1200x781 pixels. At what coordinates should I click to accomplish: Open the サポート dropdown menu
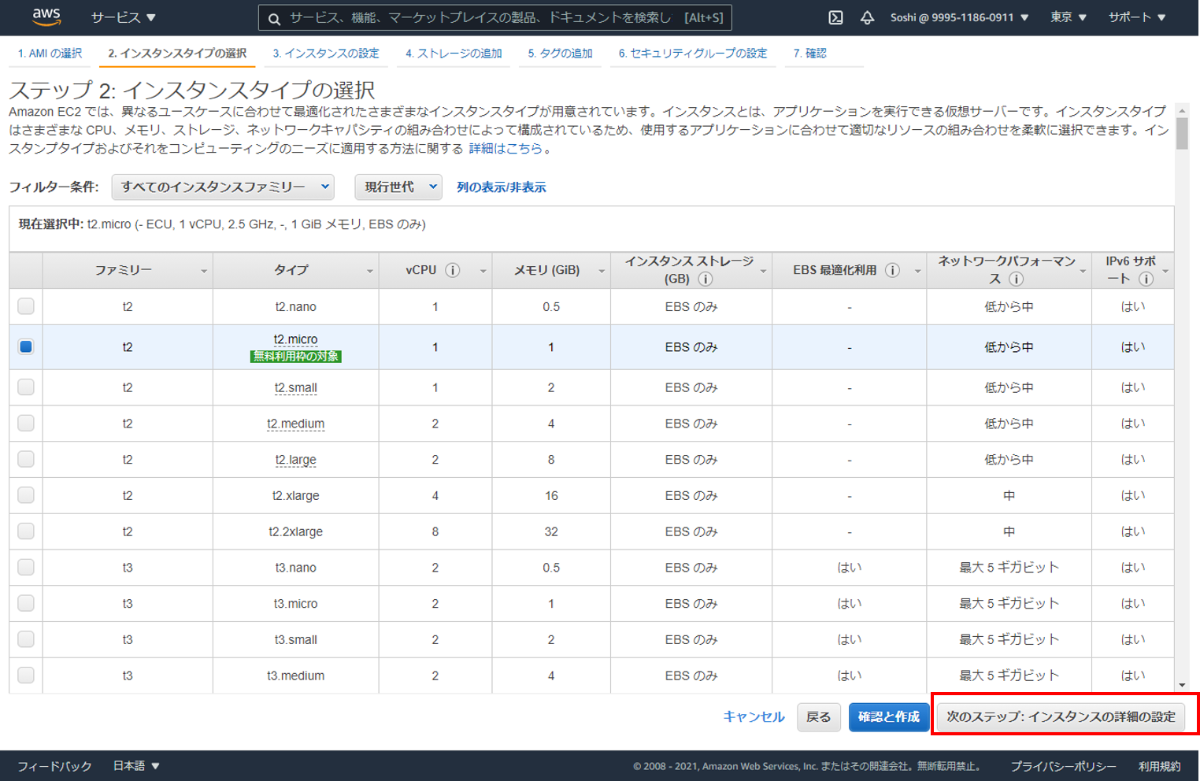click(1137, 17)
